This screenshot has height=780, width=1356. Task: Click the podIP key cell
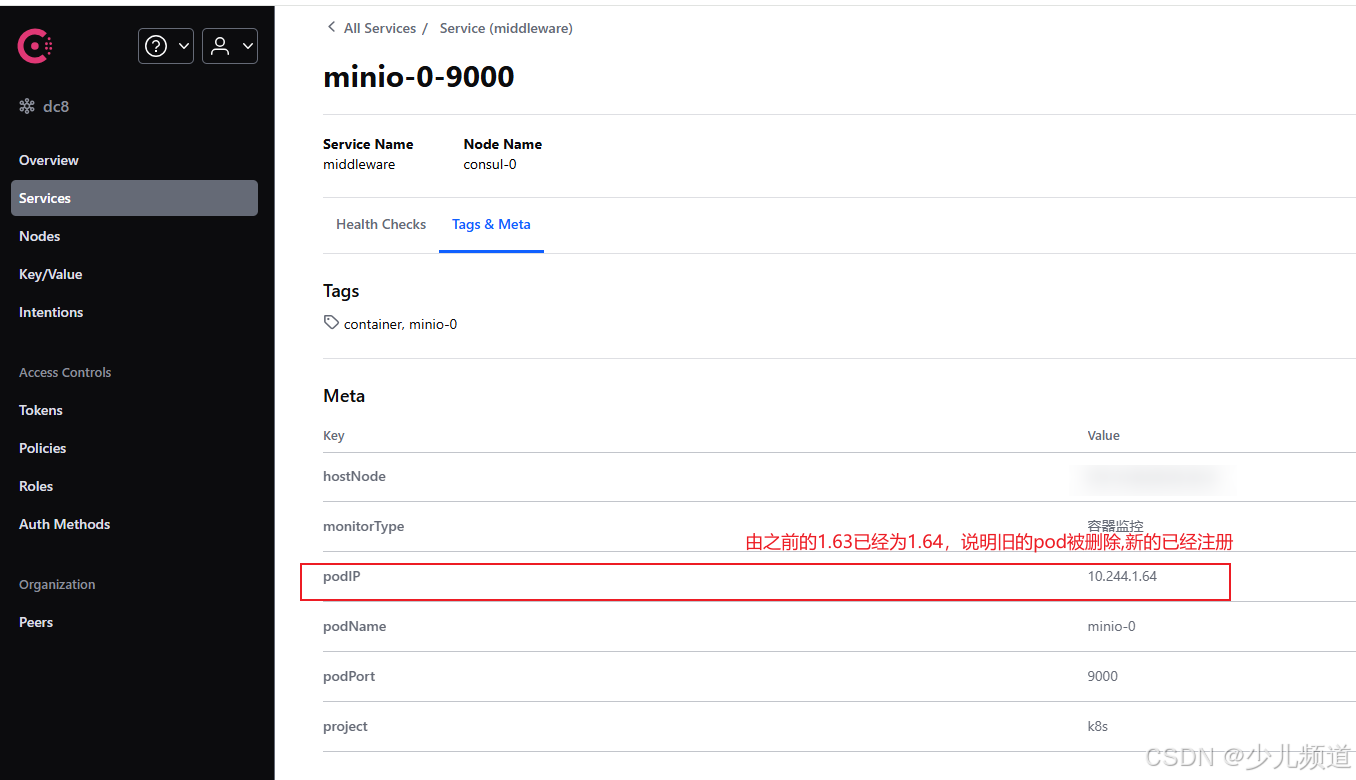point(340,576)
